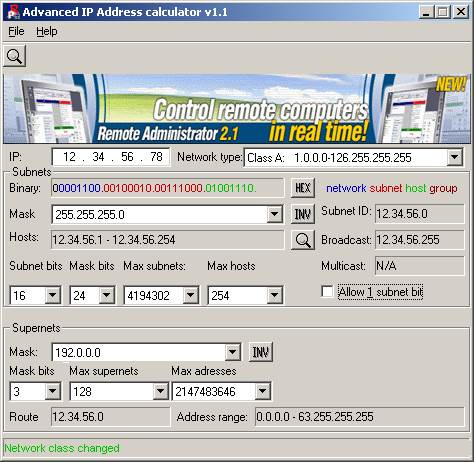Screen dimensions: 474x462
Task: Maximize the IP Address calculator window
Action: pyautogui.click(x=443, y=12)
